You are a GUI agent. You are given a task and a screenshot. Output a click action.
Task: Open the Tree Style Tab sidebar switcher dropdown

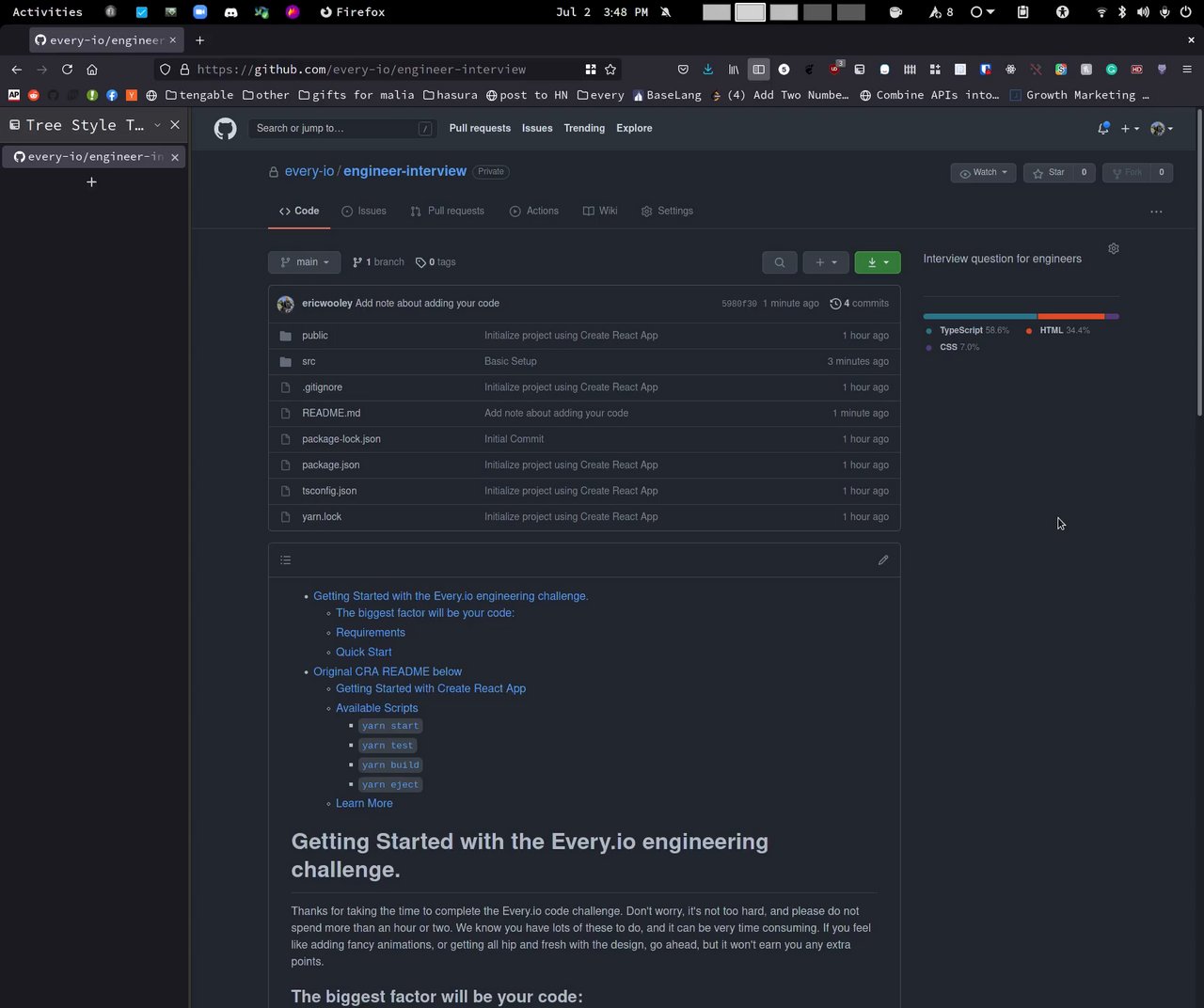click(157, 125)
